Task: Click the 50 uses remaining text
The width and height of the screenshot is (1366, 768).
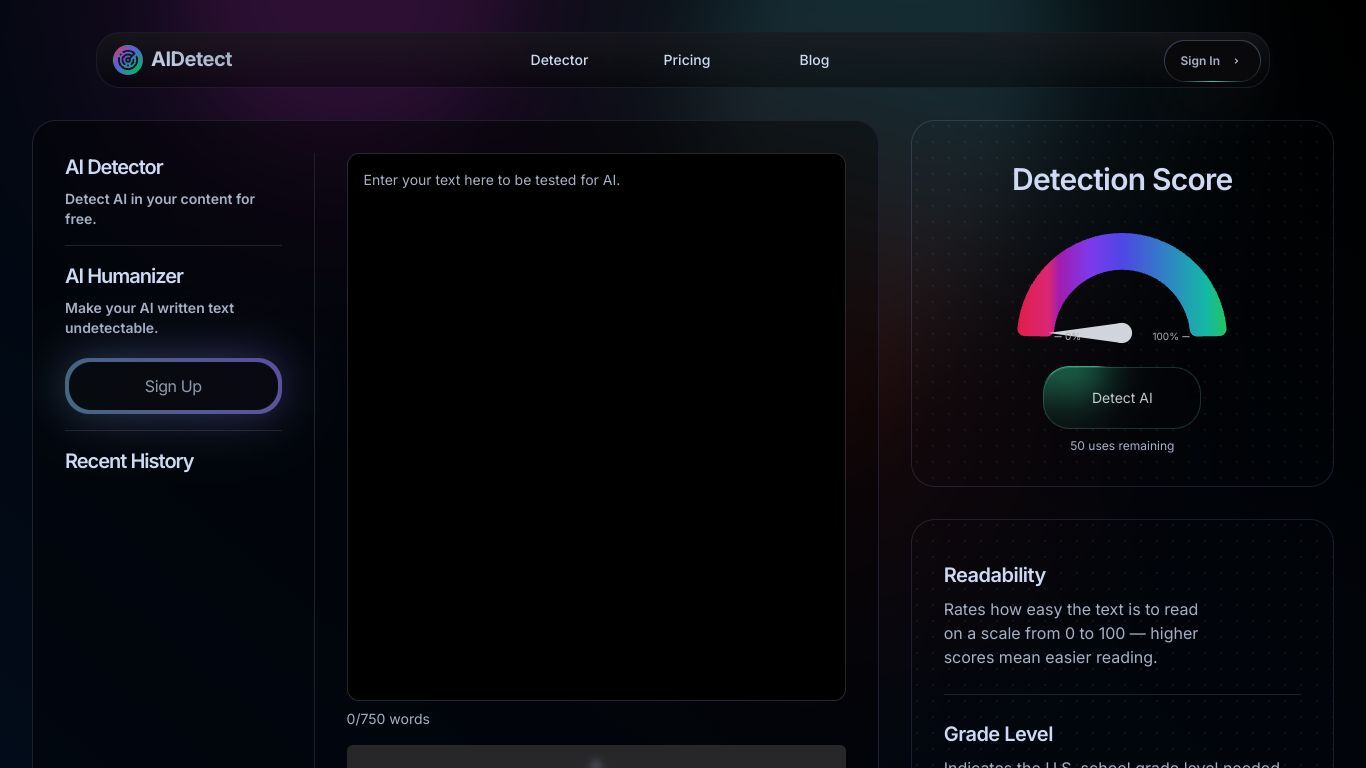Action: (1122, 446)
